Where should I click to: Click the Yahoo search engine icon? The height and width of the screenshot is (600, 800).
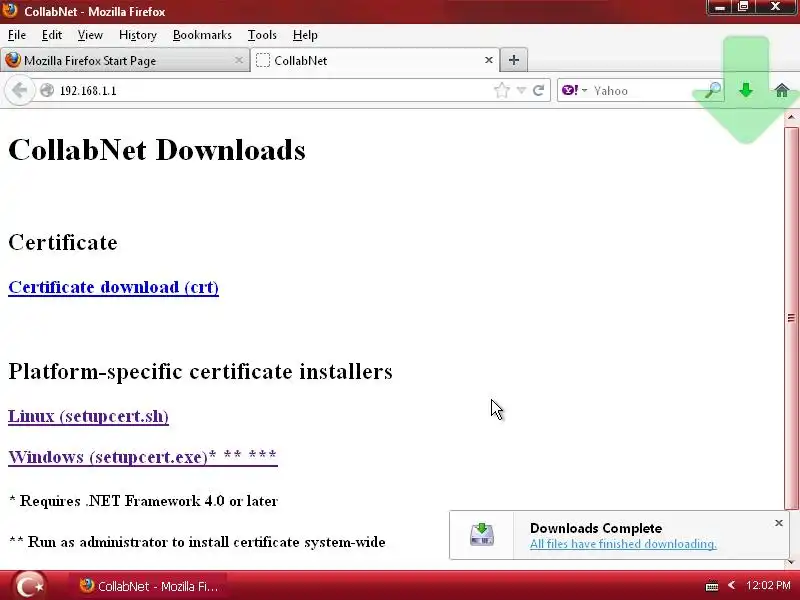(x=569, y=90)
